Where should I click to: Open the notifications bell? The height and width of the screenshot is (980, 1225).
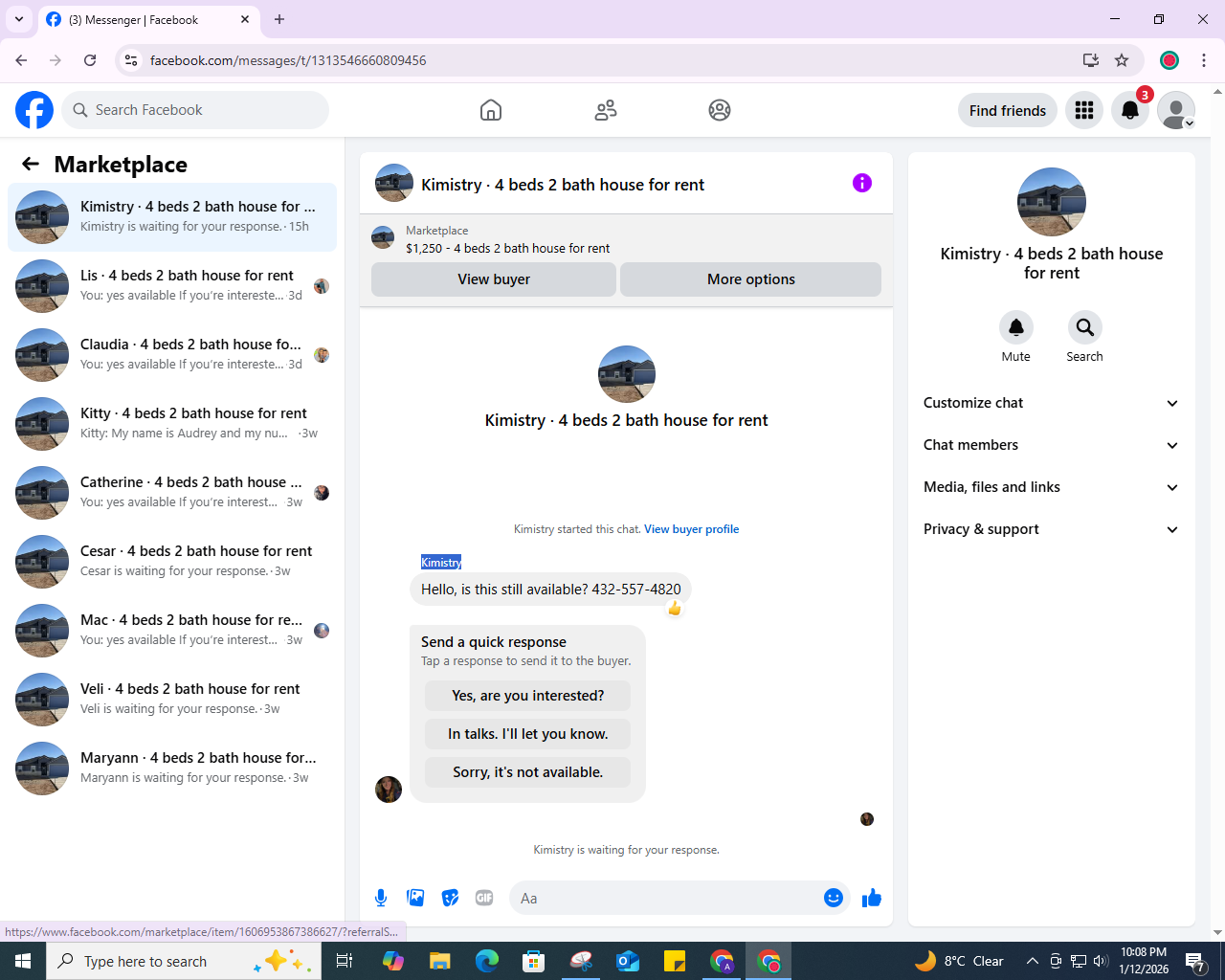click(1130, 110)
